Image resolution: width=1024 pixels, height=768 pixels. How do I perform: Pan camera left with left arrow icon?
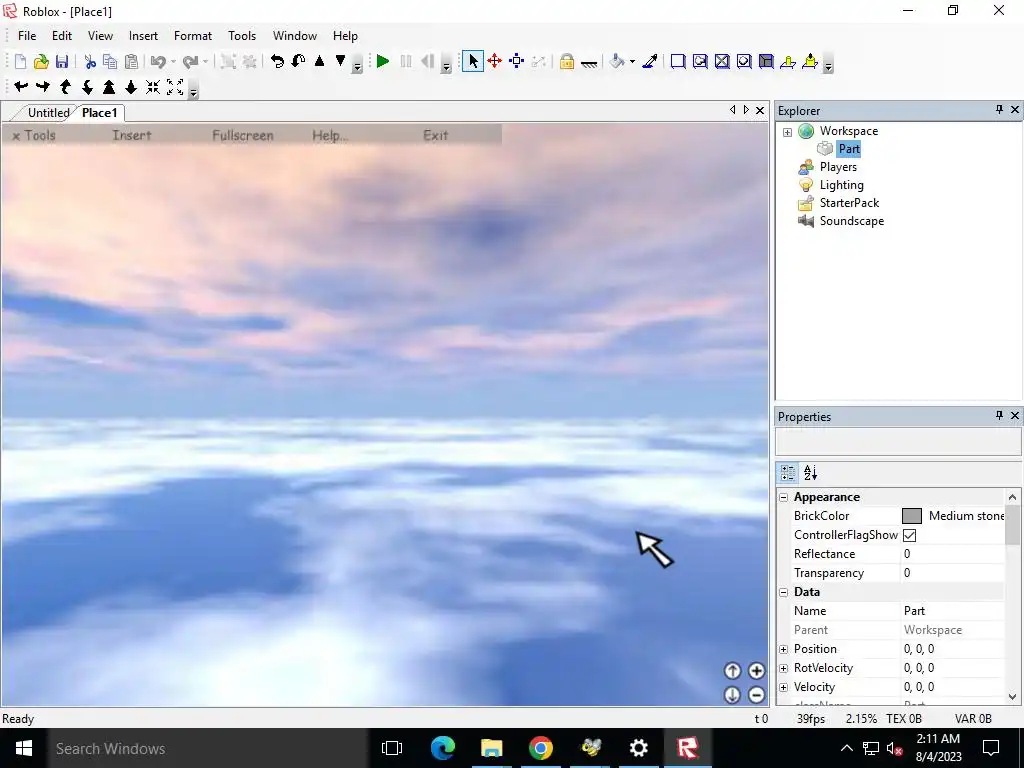21,86
